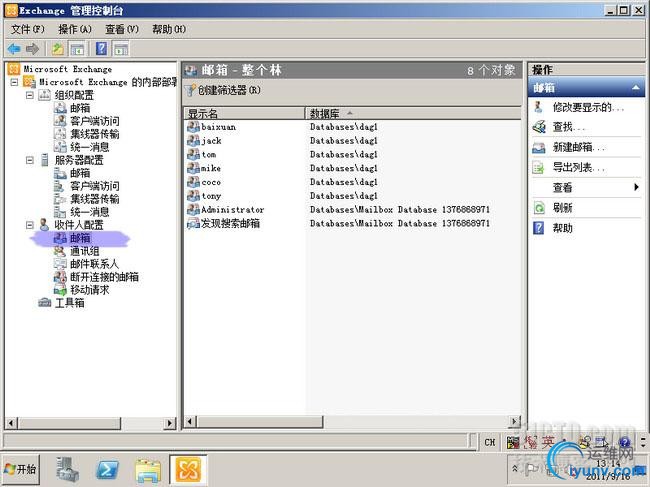Click left arrow of tree pane scrollbar
This screenshot has width=650, height=487.
[x=11, y=423]
